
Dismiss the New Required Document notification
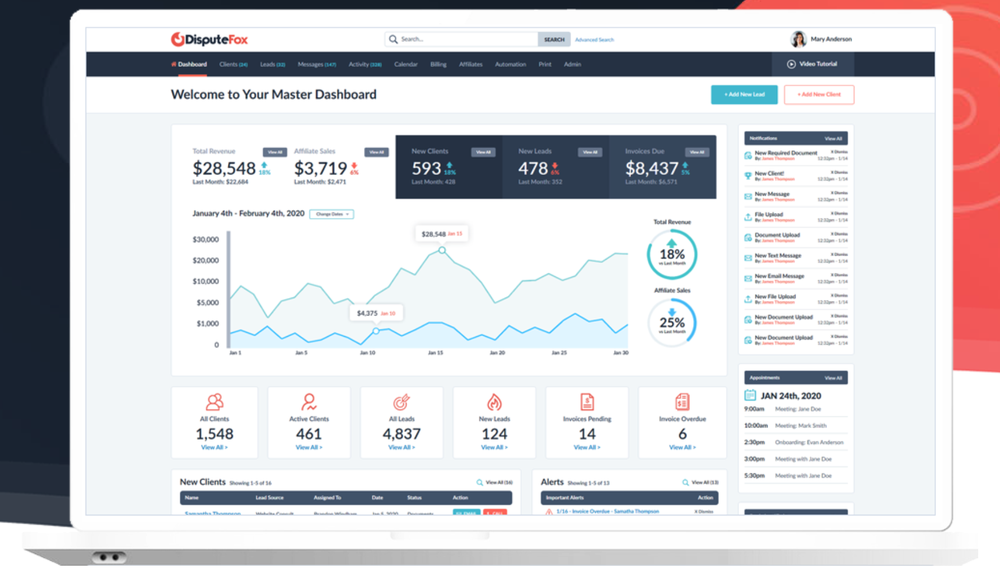pyautogui.click(x=839, y=152)
